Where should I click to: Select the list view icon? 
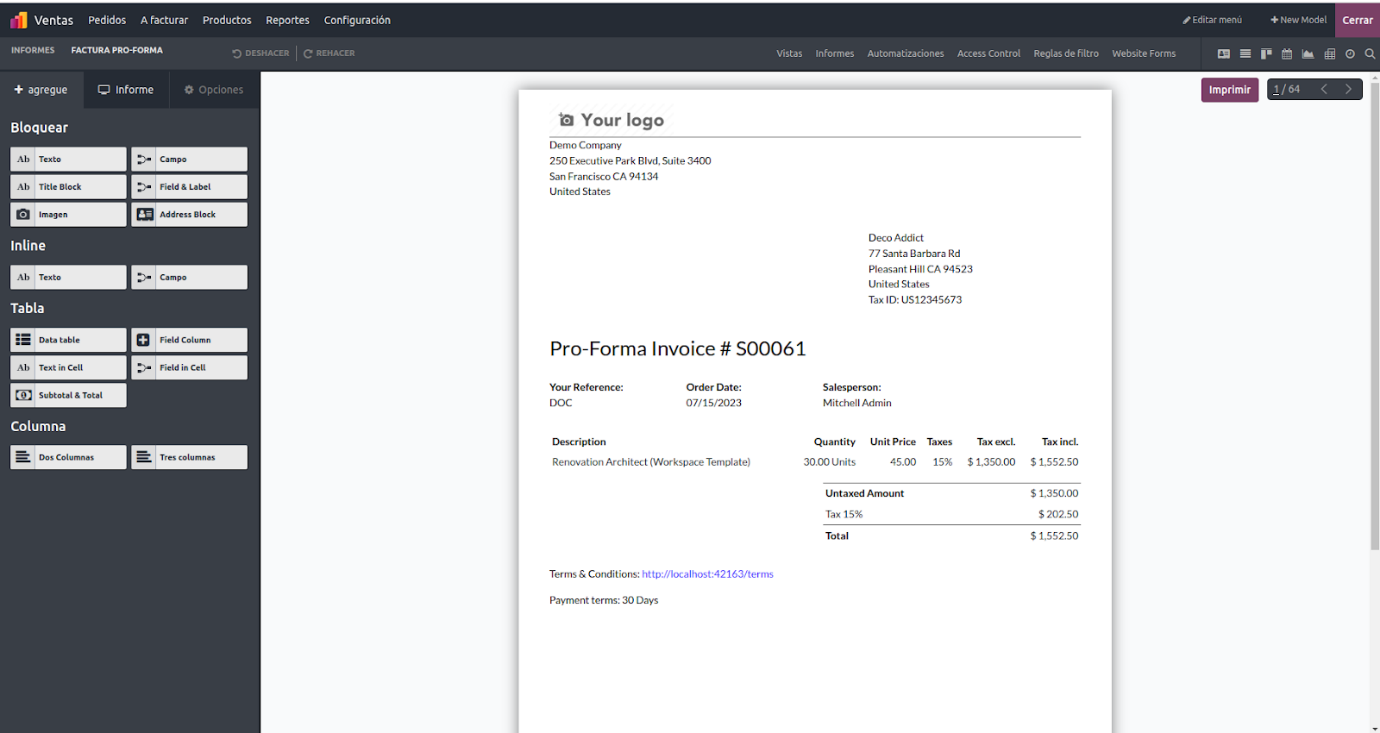point(1245,54)
